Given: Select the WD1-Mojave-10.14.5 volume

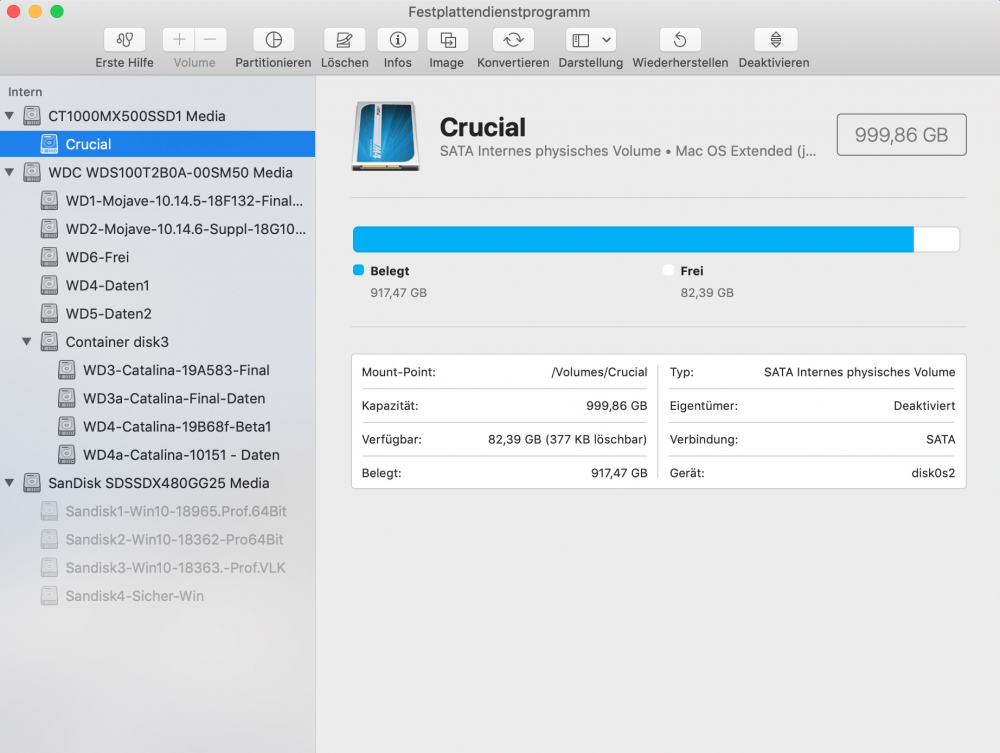Looking at the screenshot, I should tap(158, 201).
